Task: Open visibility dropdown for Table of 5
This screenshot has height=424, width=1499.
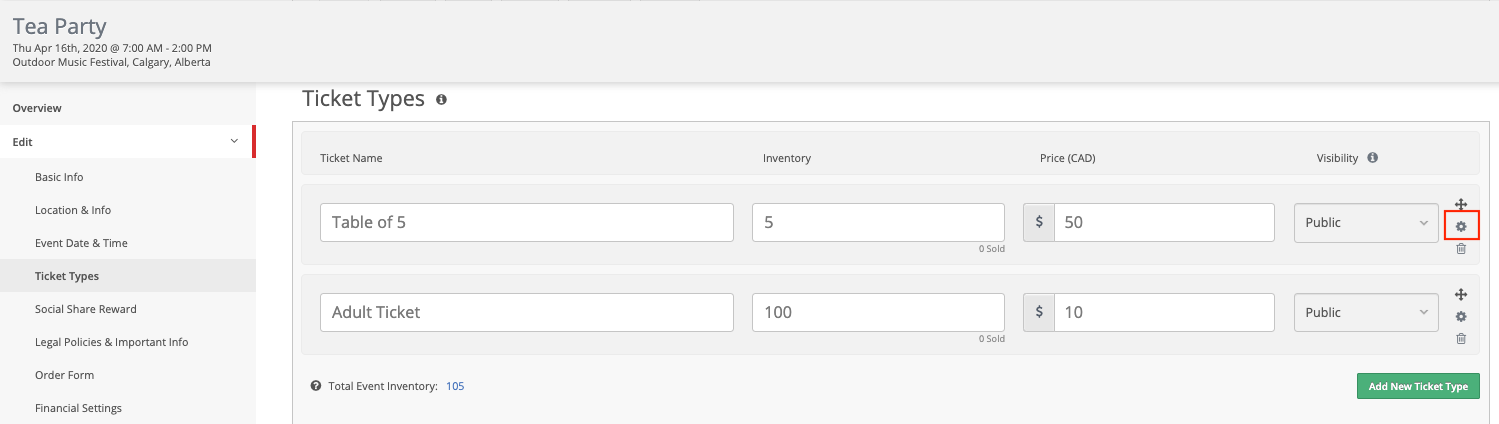Action: pyautogui.click(x=1366, y=223)
